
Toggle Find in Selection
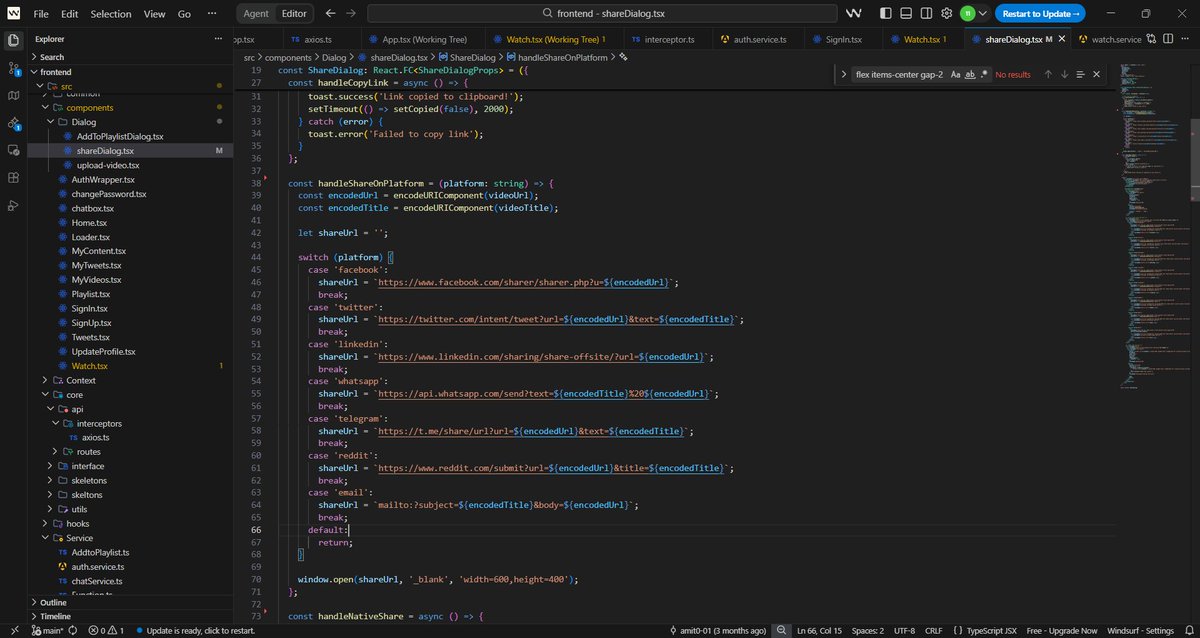[x=1080, y=74]
